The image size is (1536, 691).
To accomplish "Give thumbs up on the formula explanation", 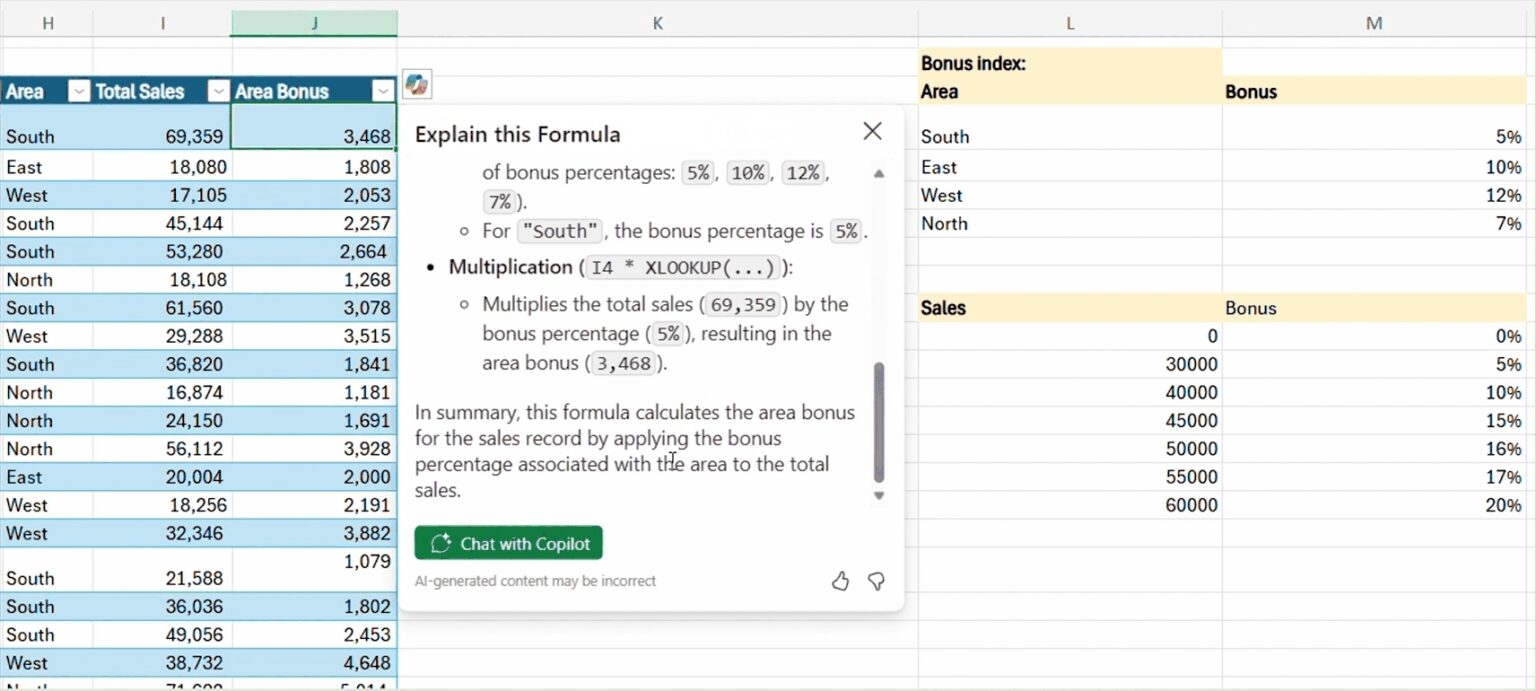I will coord(840,581).
